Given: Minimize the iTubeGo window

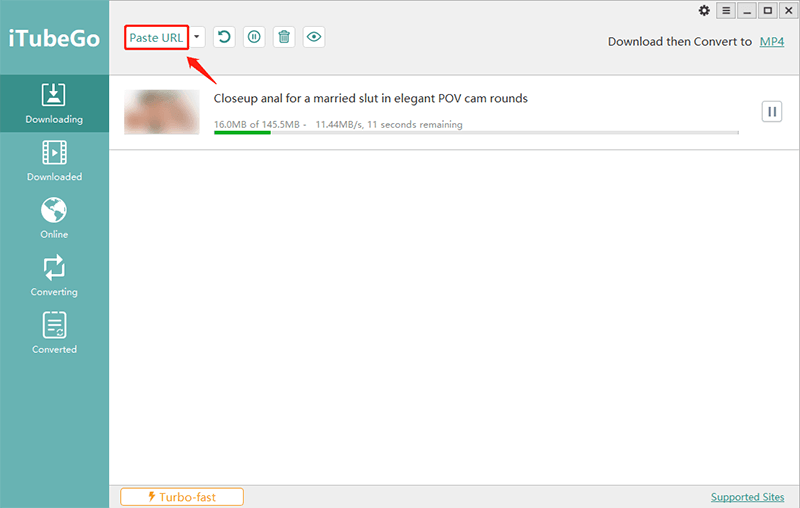Looking at the screenshot, I should click(747, 11).
